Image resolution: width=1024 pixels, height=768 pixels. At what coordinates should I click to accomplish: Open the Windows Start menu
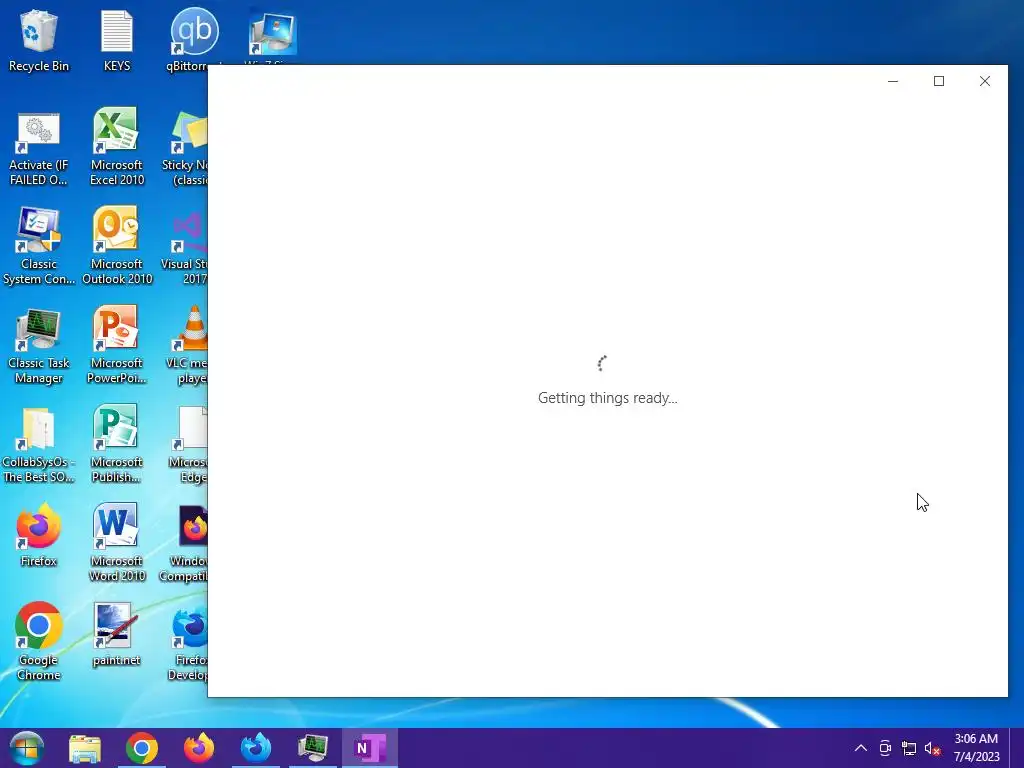[27, 748]
